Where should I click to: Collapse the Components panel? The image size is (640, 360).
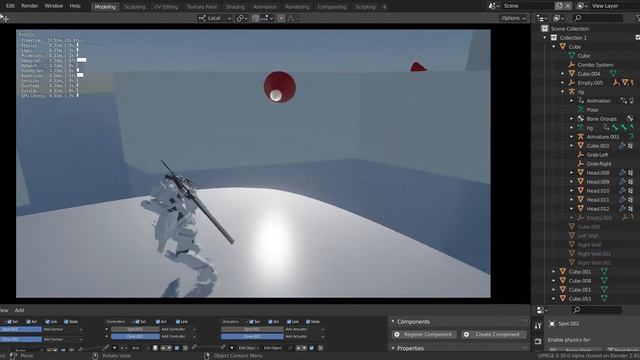(393, 322)
